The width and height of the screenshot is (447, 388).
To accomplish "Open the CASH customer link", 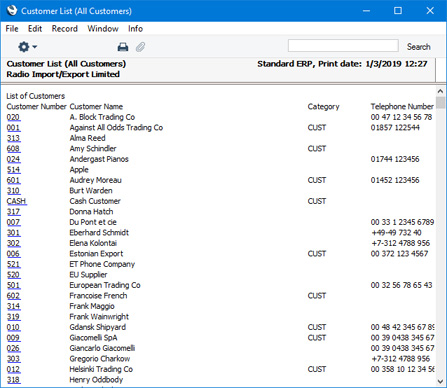I will [x=16, y=201].
